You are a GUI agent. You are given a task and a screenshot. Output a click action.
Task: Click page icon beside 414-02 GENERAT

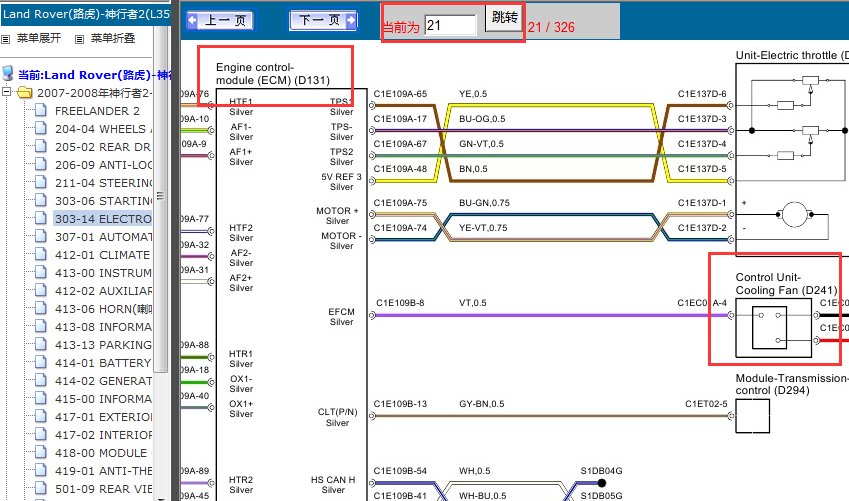[x=41, y=380]
